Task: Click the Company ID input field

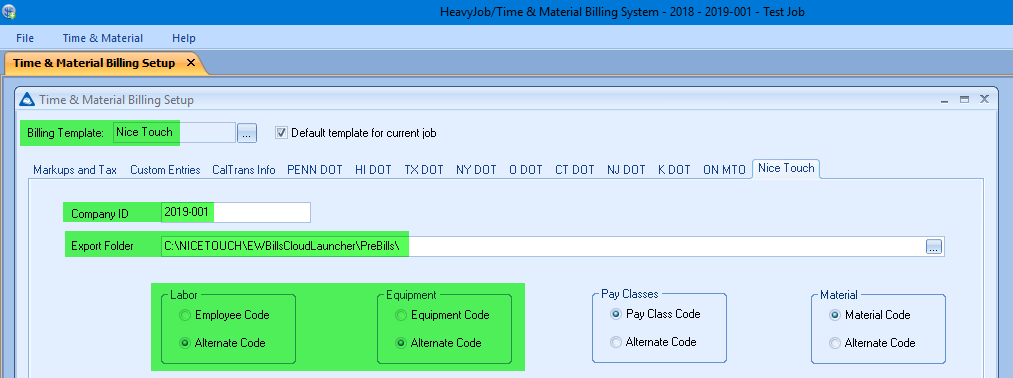Action: 236,212
